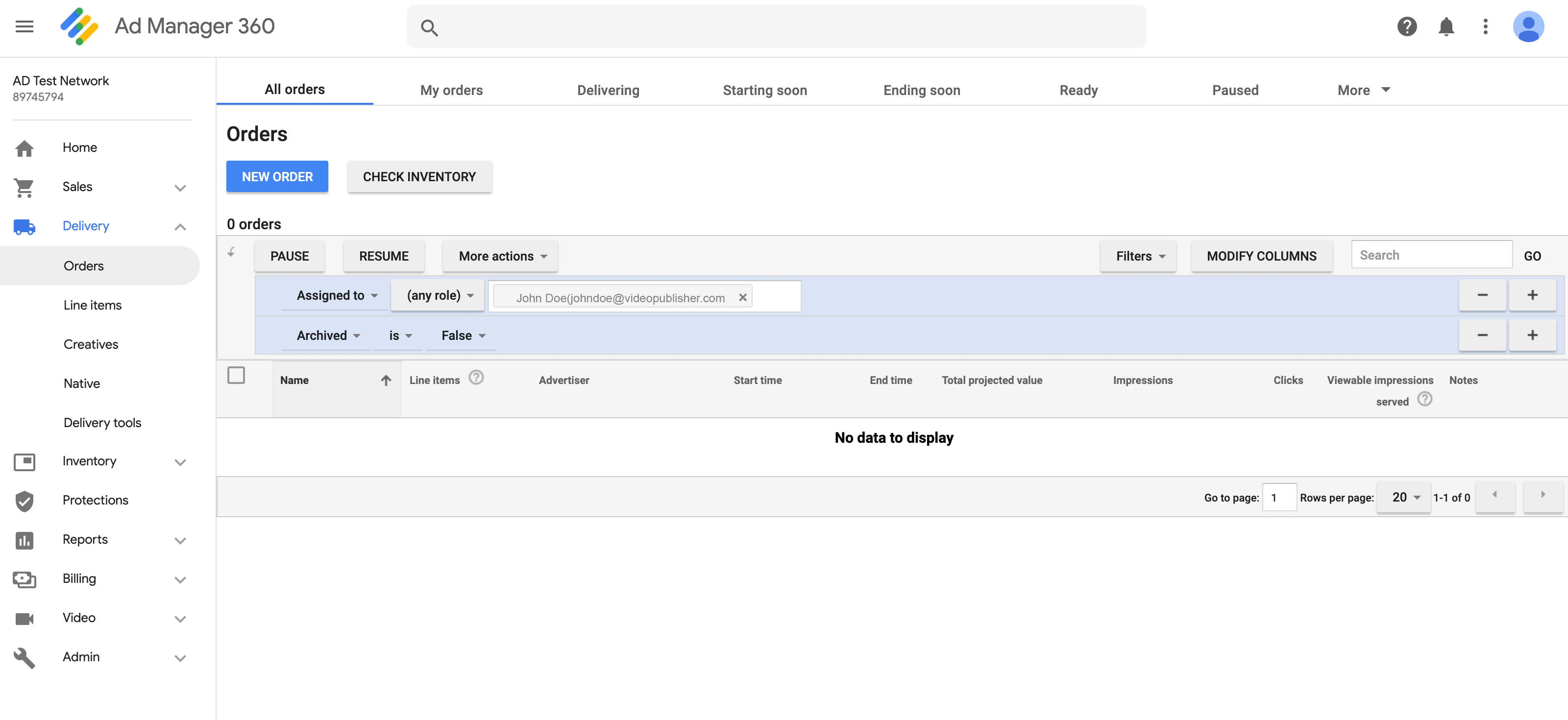Click the profile avatar
1568x720 pixels.
[1529, 26]
